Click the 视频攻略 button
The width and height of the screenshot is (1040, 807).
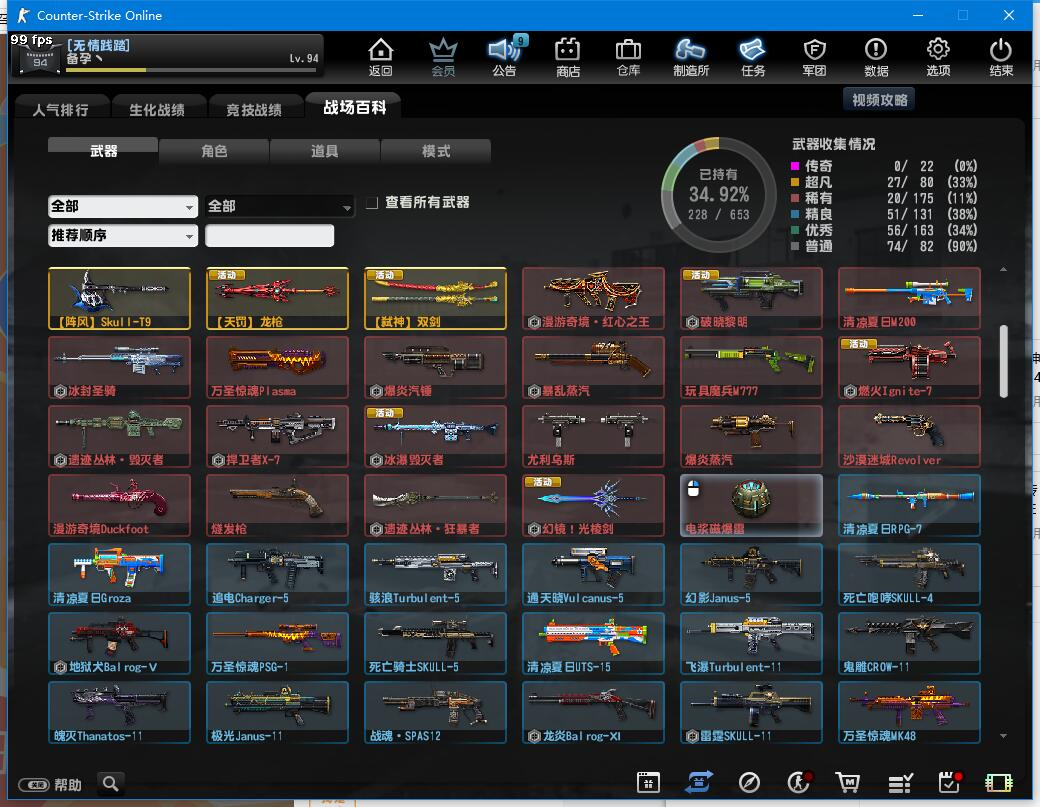(879, 100)
